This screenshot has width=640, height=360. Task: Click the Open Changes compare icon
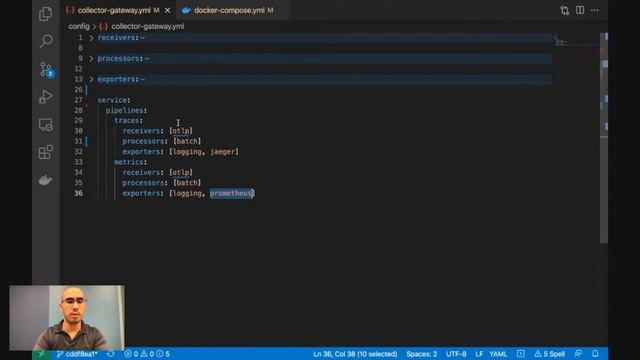coord(565,11)
